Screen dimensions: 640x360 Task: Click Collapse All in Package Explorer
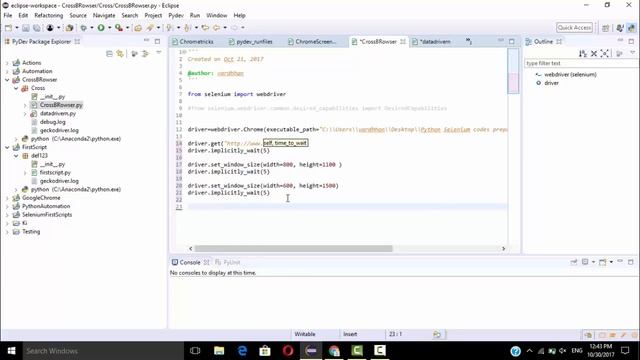pos(109,53)
